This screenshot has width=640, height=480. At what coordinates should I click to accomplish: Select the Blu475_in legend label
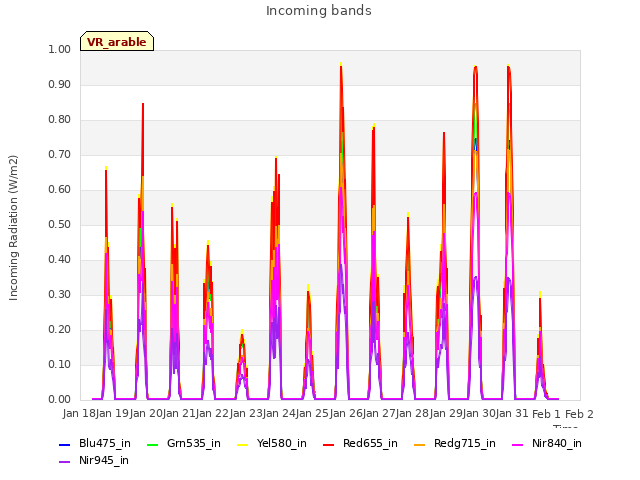[105, 444]
